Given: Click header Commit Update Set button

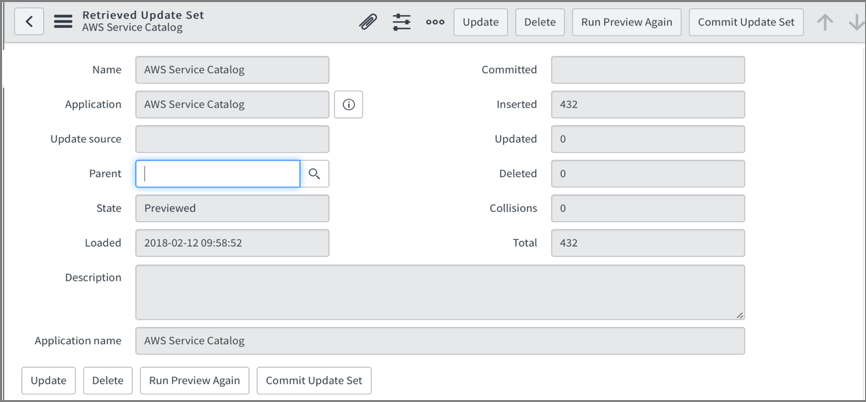Looking at the screenshot, I should (x=746, y=22).
